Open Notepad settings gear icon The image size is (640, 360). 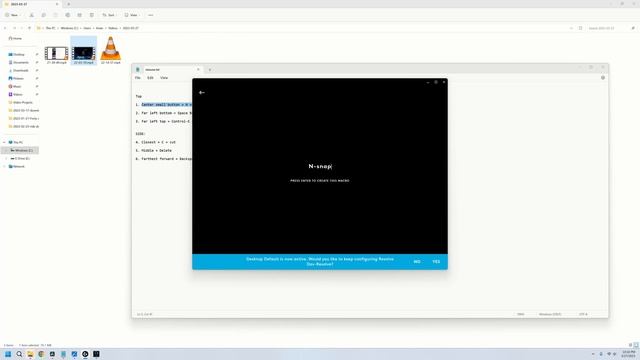[603, 78]
